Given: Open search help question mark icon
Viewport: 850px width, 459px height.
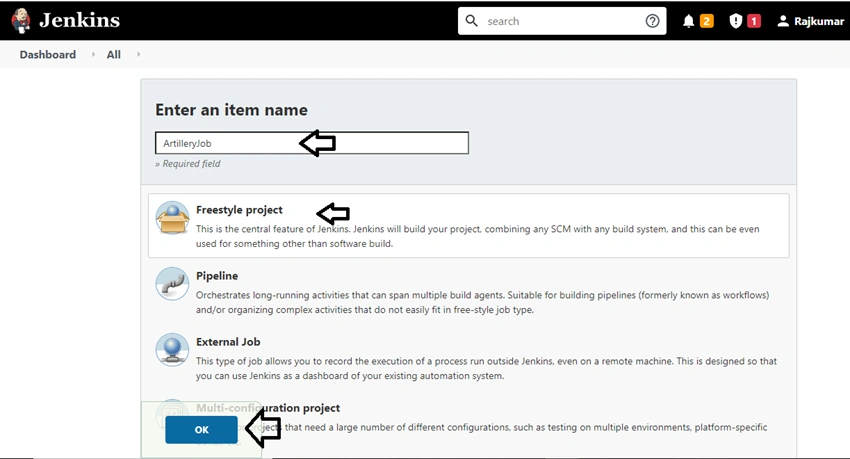Looking at the screenshot, I should coord(653,21).
